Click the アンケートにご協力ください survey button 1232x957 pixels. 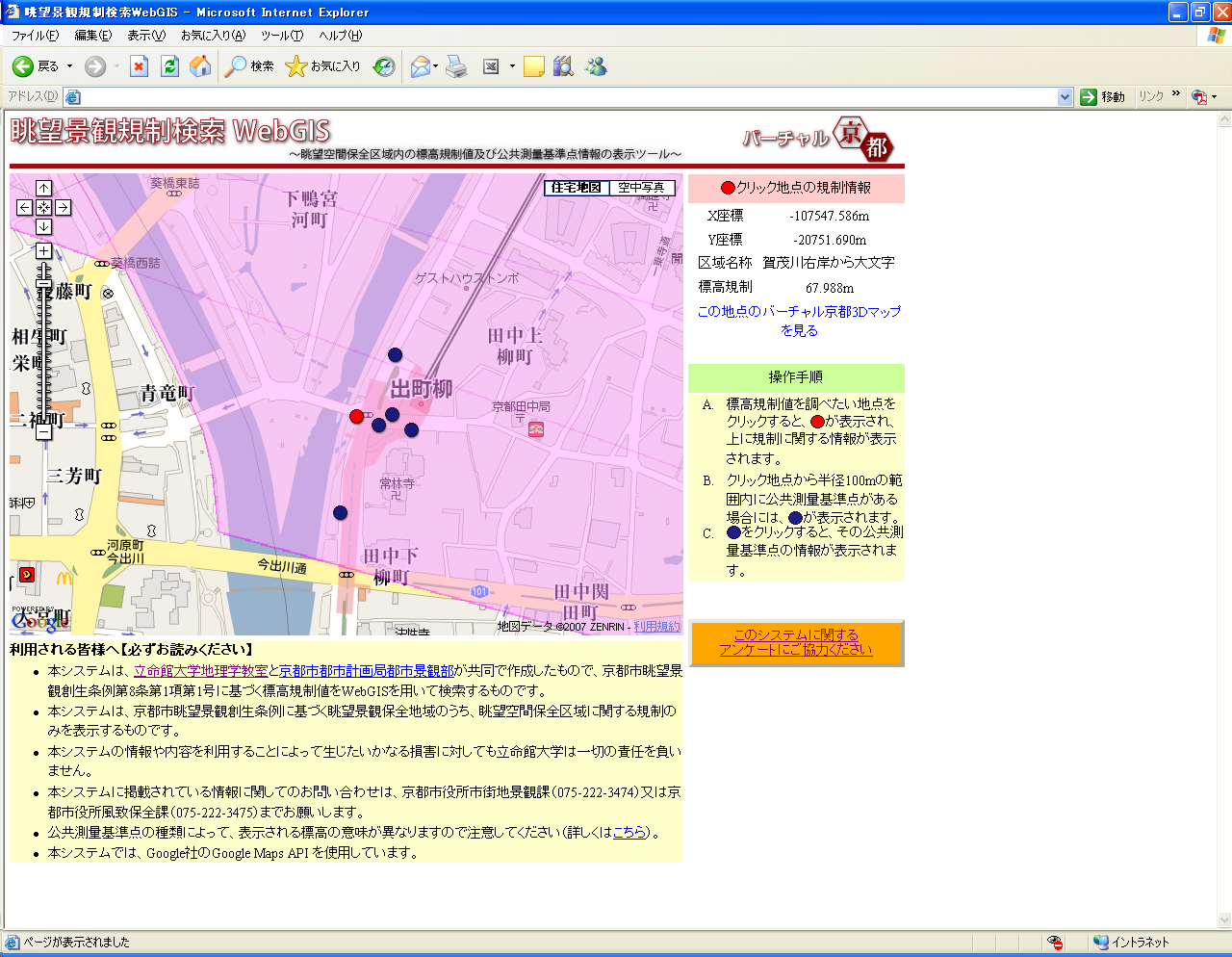pos(796,642)
